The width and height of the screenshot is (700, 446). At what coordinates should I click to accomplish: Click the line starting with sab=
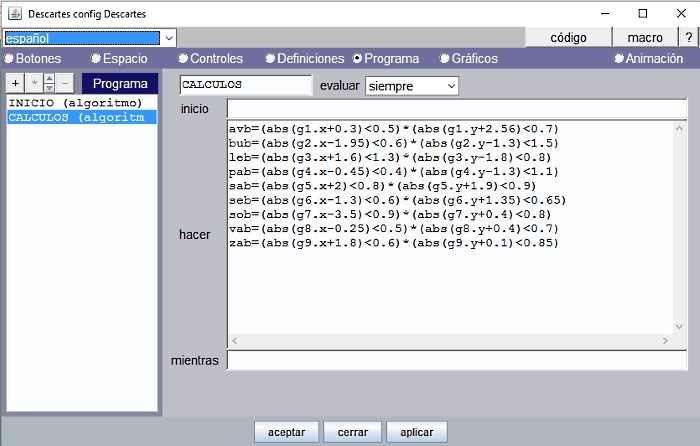click(x=382, y=186)
